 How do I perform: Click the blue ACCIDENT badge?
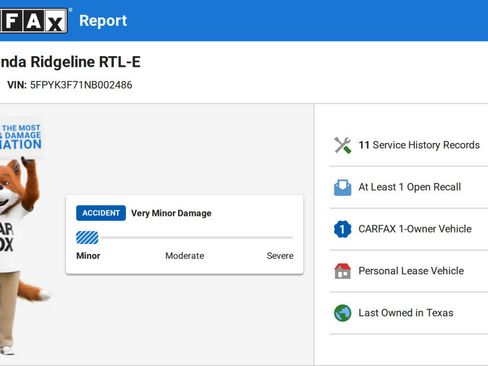pos(101,213)
